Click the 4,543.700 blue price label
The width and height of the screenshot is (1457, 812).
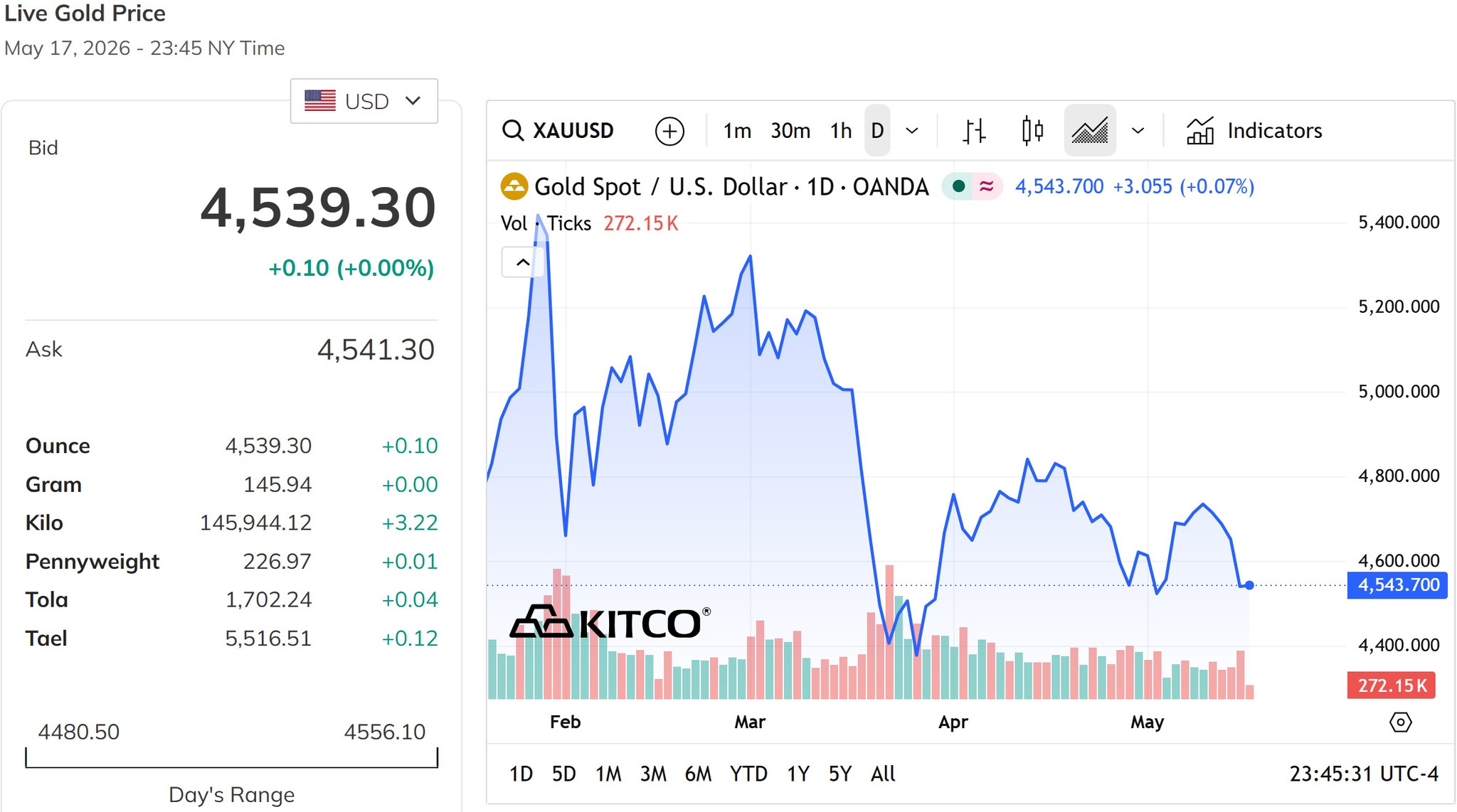pyautogui.click(x=1397, y=585)
